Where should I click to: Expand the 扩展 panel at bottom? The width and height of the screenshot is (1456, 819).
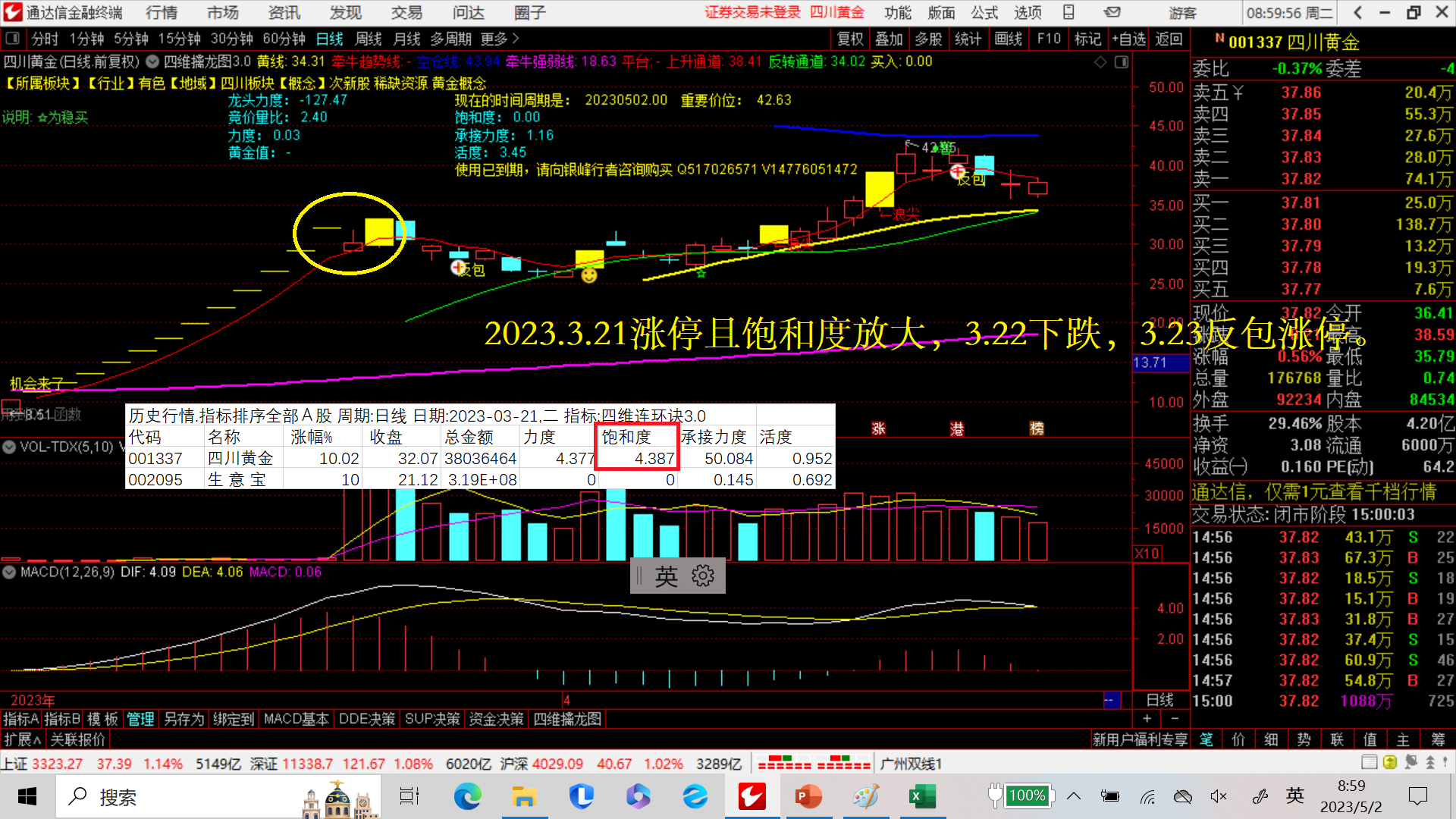[22, 739]
